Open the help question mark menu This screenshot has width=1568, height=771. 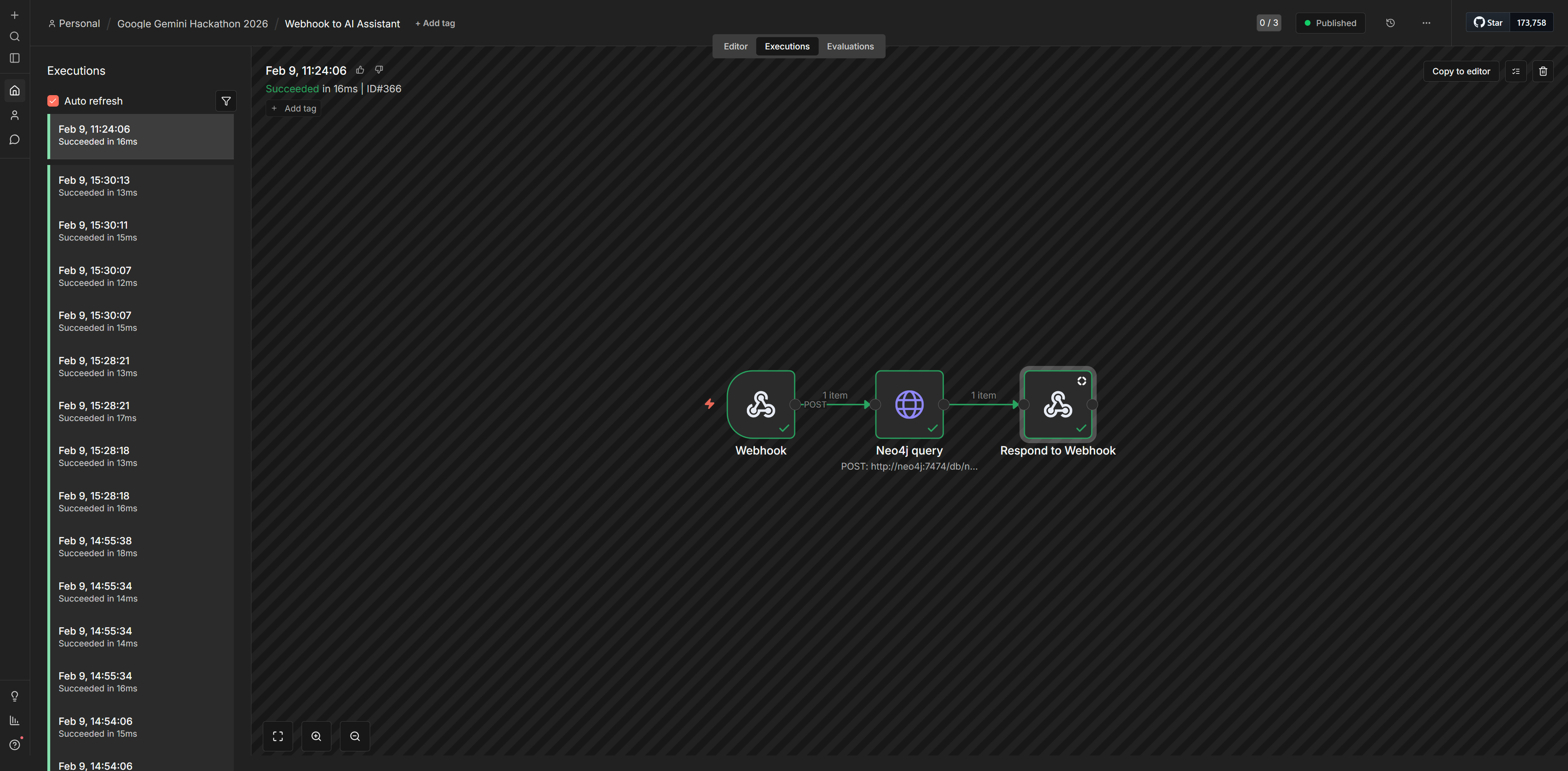pos(15,745)
